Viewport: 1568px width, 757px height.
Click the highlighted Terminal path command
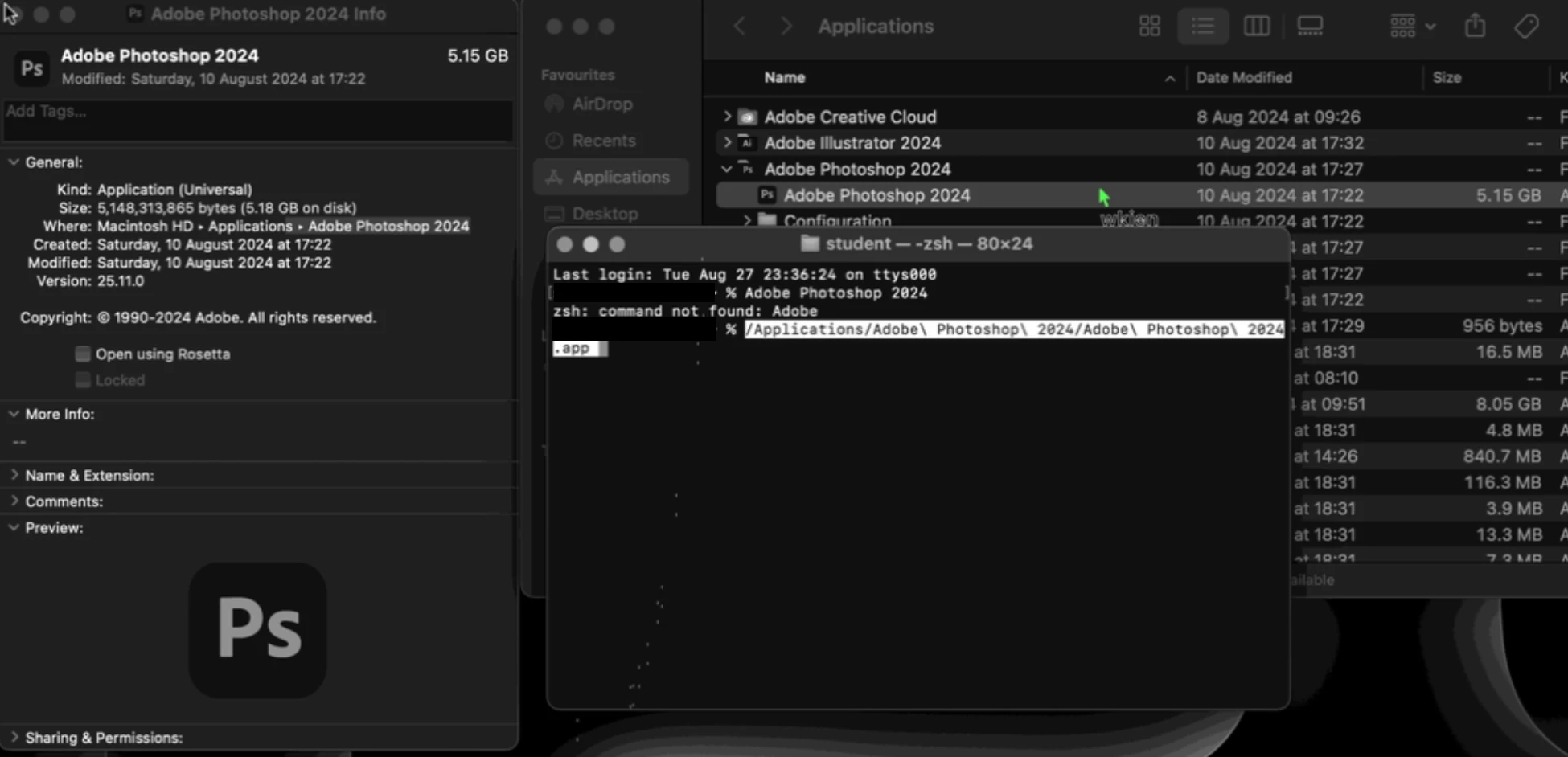(1014, 329)
